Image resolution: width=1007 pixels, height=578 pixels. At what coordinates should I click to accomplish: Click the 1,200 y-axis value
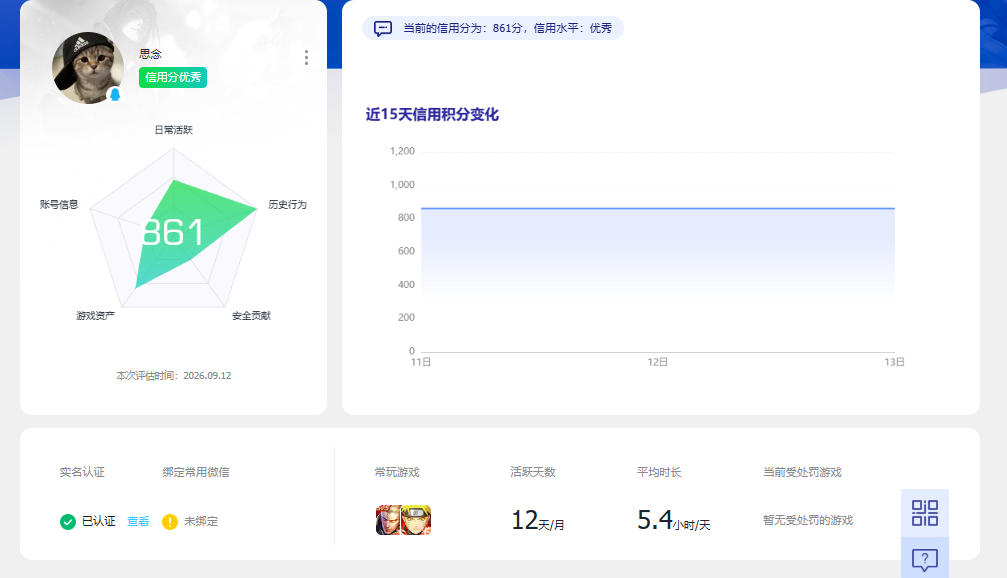pyautogui.click(x=403, y=152)
